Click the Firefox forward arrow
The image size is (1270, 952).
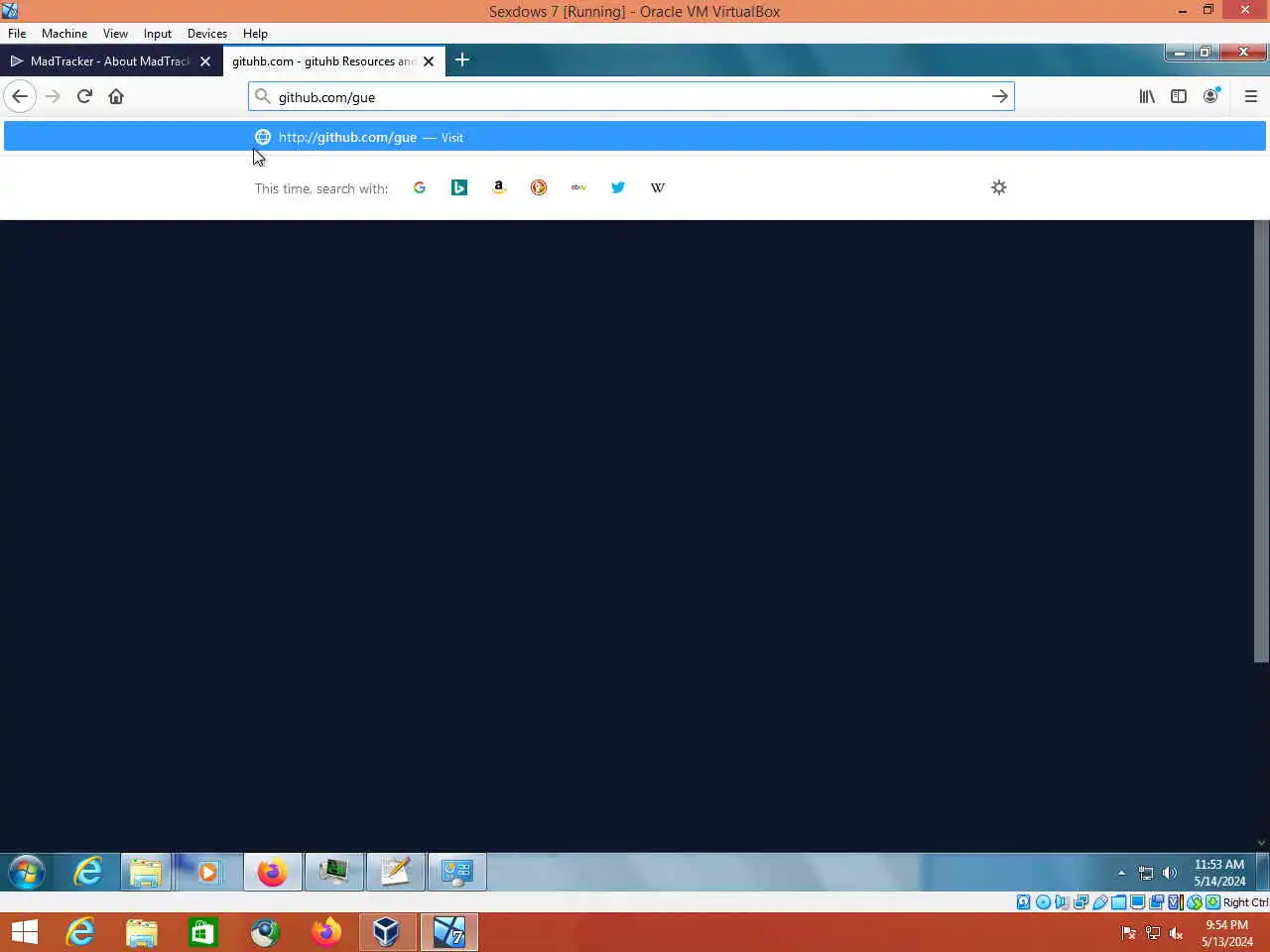(x=53, y=96)
